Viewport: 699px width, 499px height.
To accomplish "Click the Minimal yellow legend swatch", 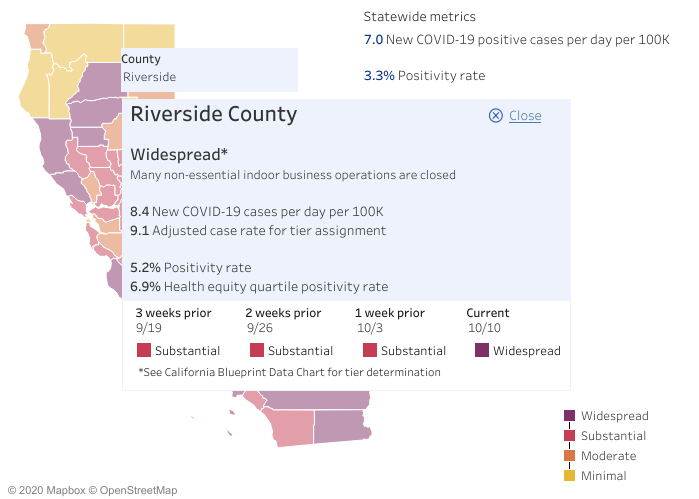I will coord(570,476).
